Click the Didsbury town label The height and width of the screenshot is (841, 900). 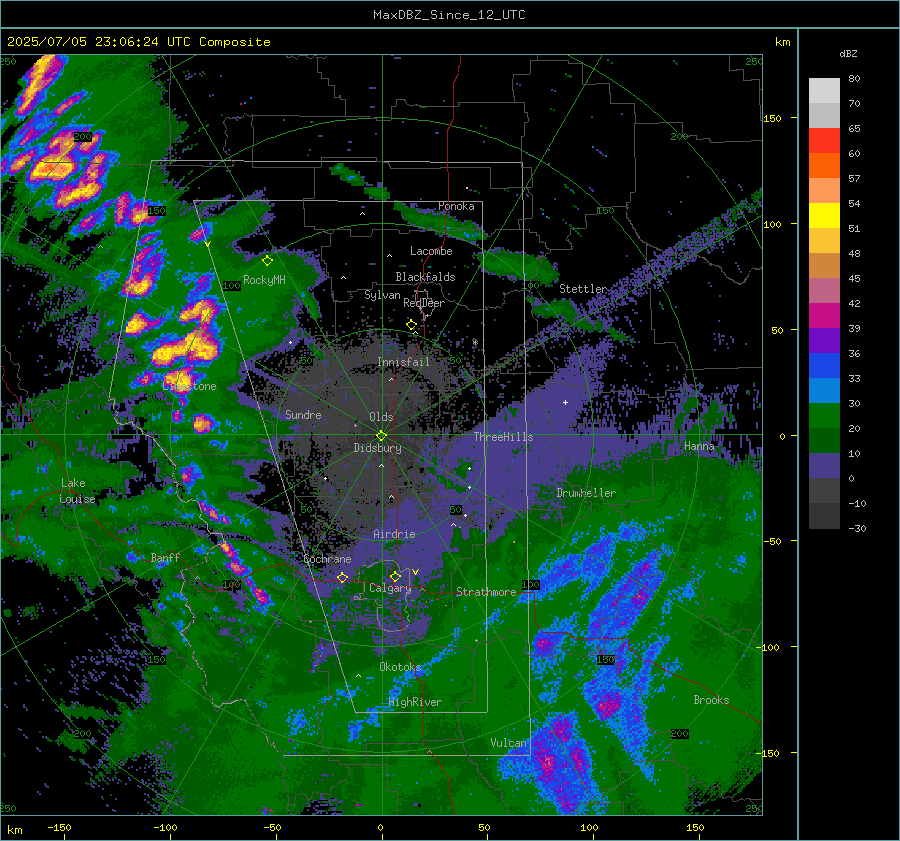378,448
